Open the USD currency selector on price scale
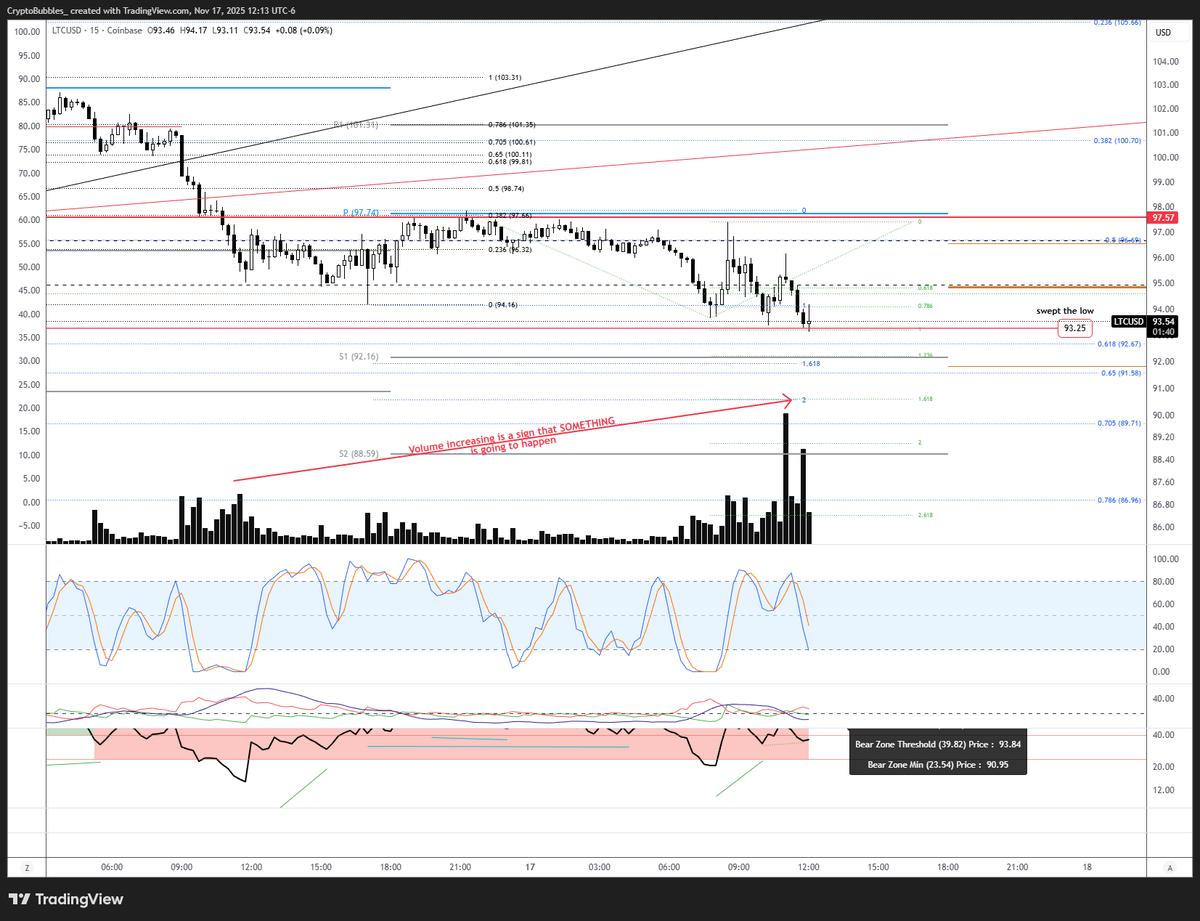Screen dimensions: 1200x921 tap(1163, 33)
